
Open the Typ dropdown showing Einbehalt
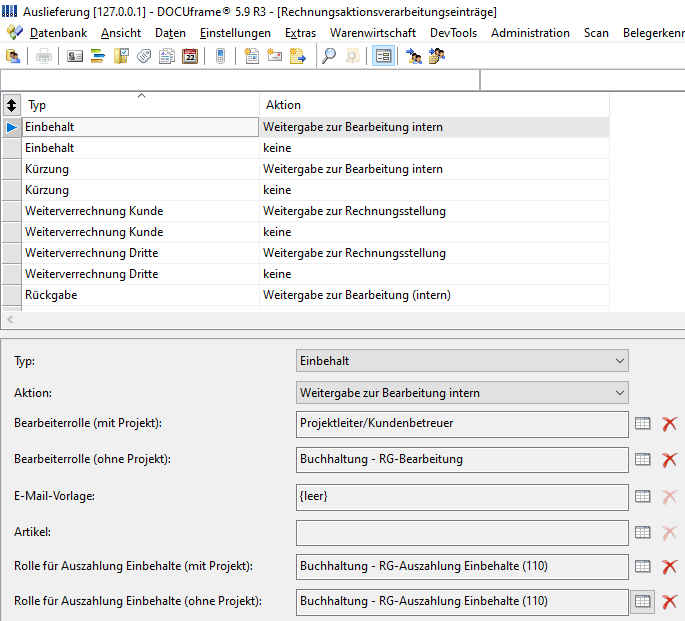(462, 361)
